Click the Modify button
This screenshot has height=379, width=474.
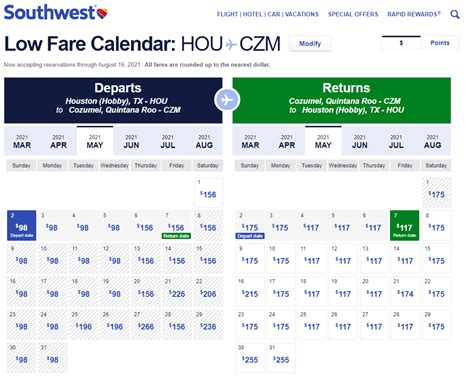pyautogui.click(x=310, y=43)
